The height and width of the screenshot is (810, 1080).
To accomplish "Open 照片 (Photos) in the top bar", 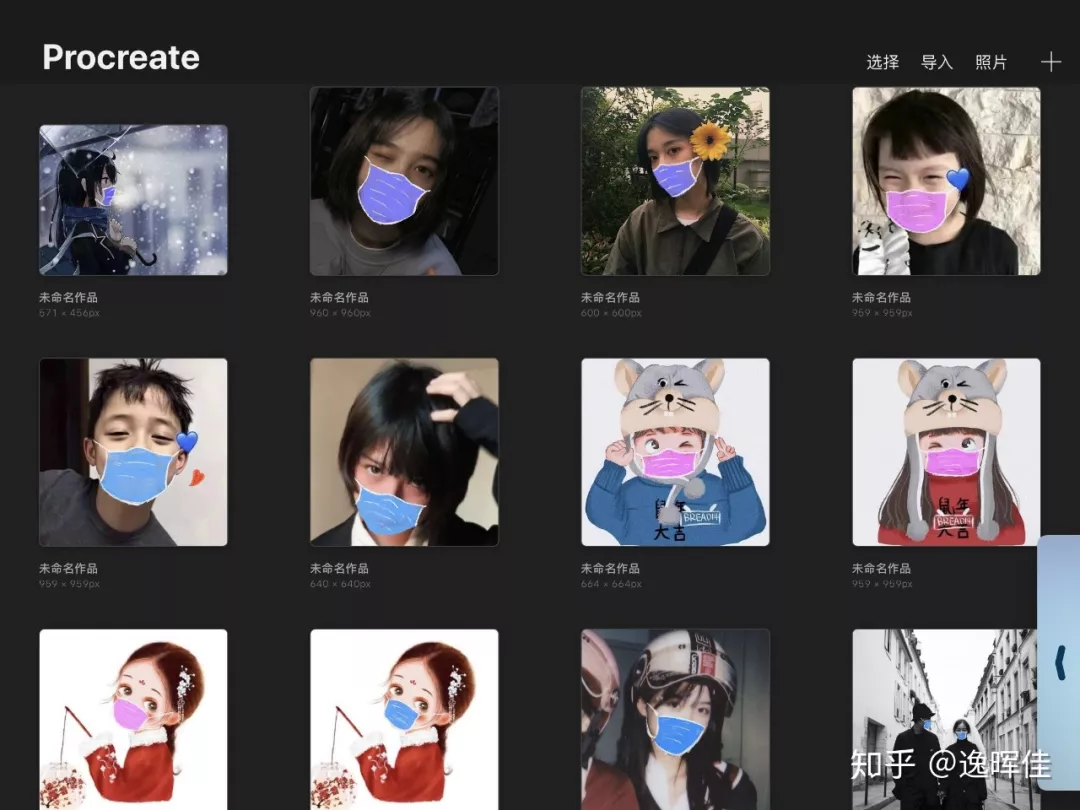I will pyautogui.click(x=991, y=62).
